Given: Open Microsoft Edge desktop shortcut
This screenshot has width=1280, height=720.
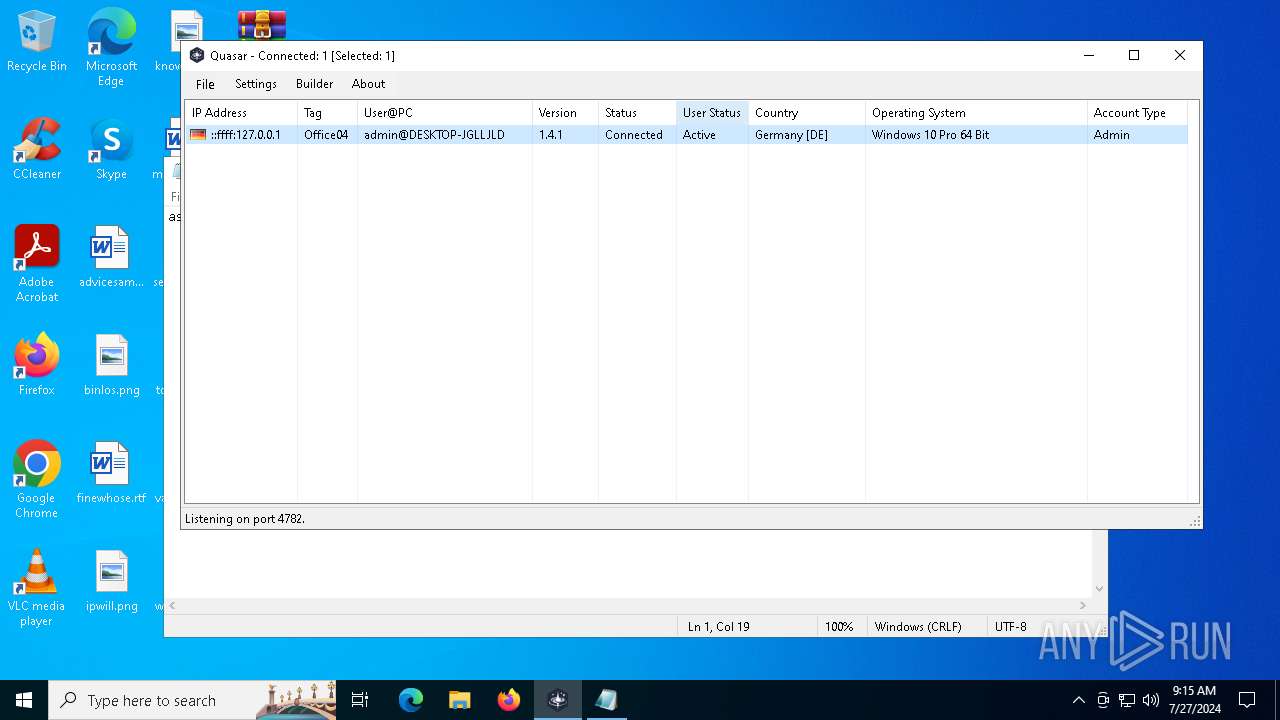Looking at the screenshot, I should [111, 48].
